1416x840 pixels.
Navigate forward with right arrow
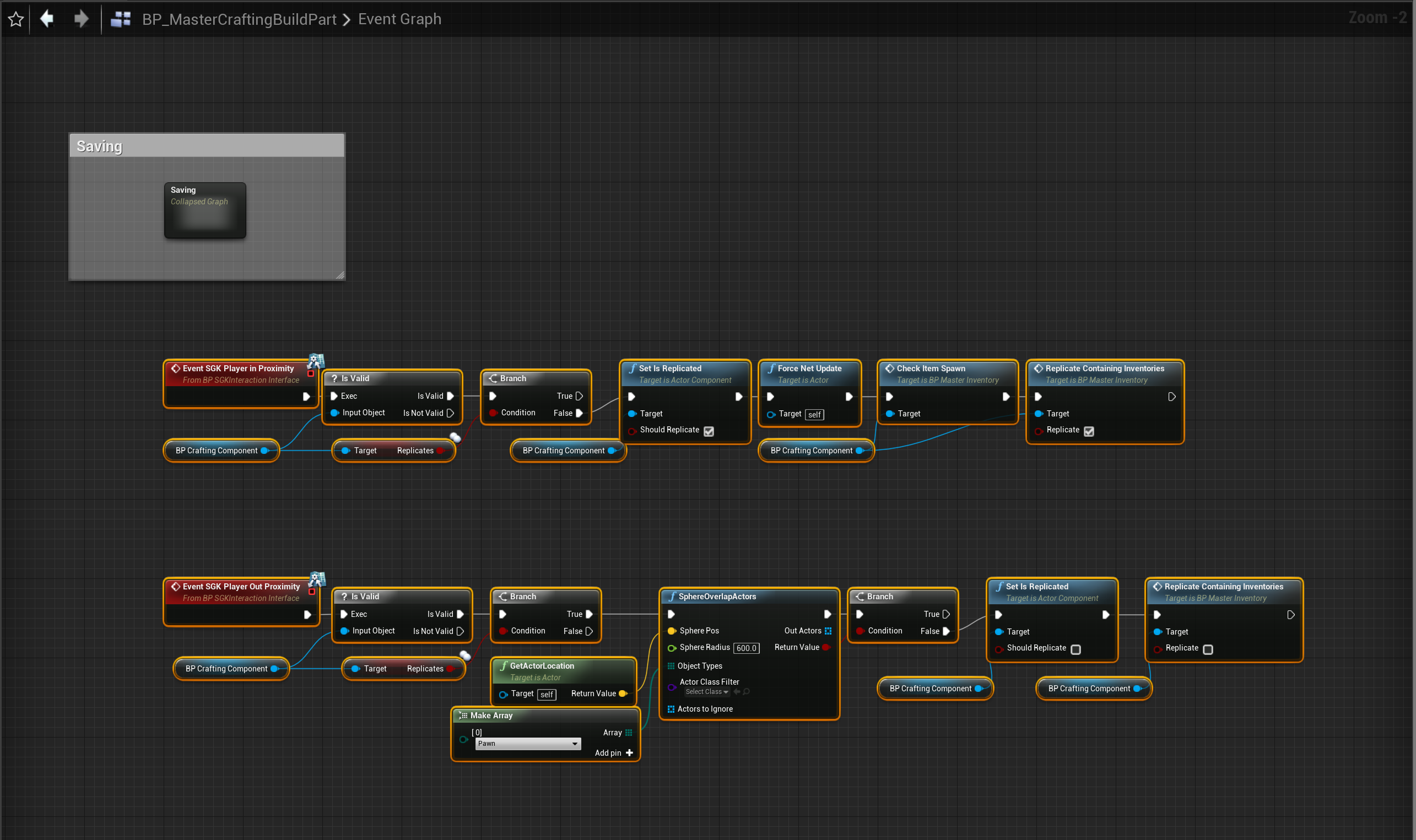(x=82, y=19)
